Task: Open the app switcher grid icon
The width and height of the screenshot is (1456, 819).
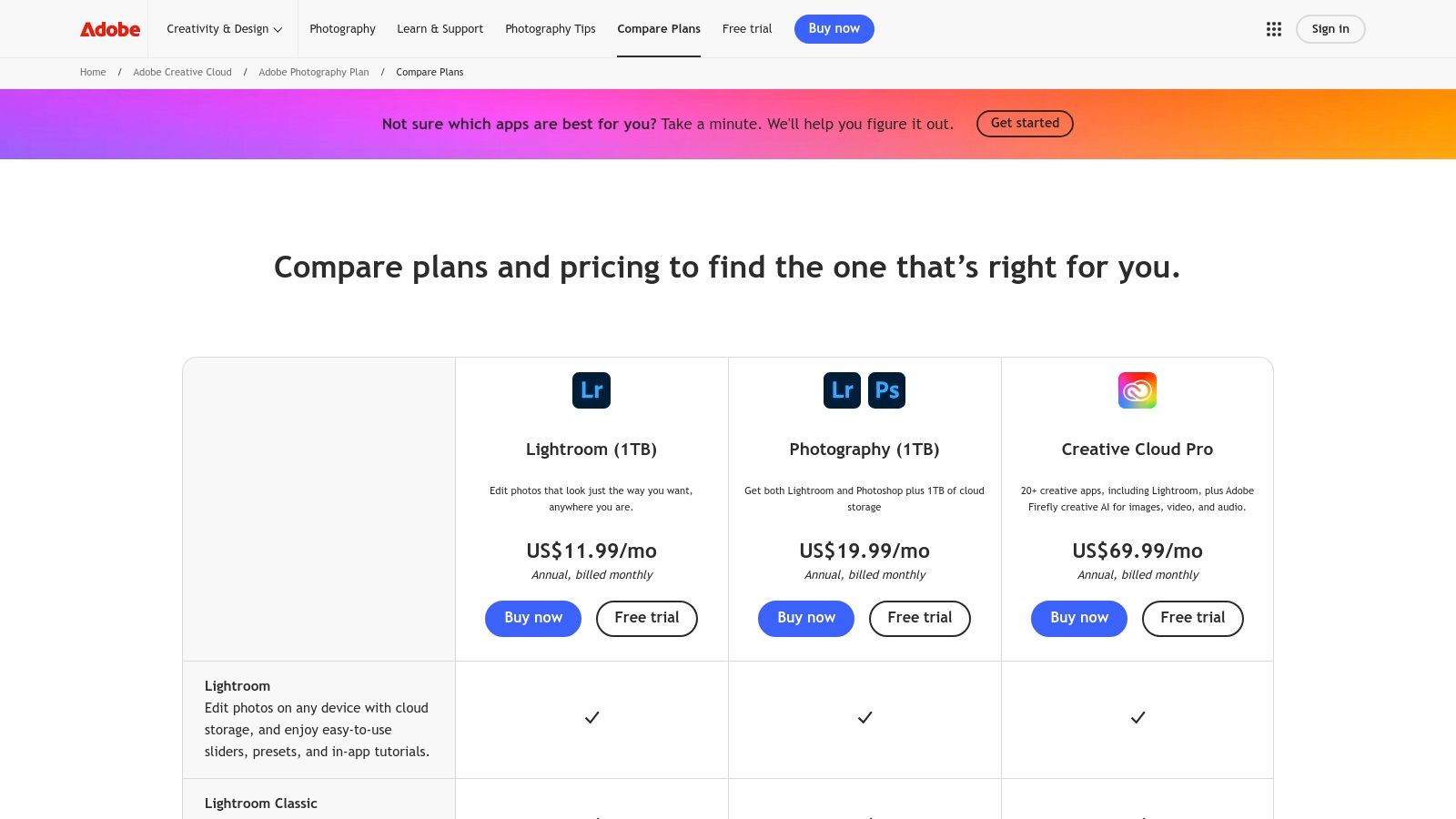Action: click(x=1273, y=29)
